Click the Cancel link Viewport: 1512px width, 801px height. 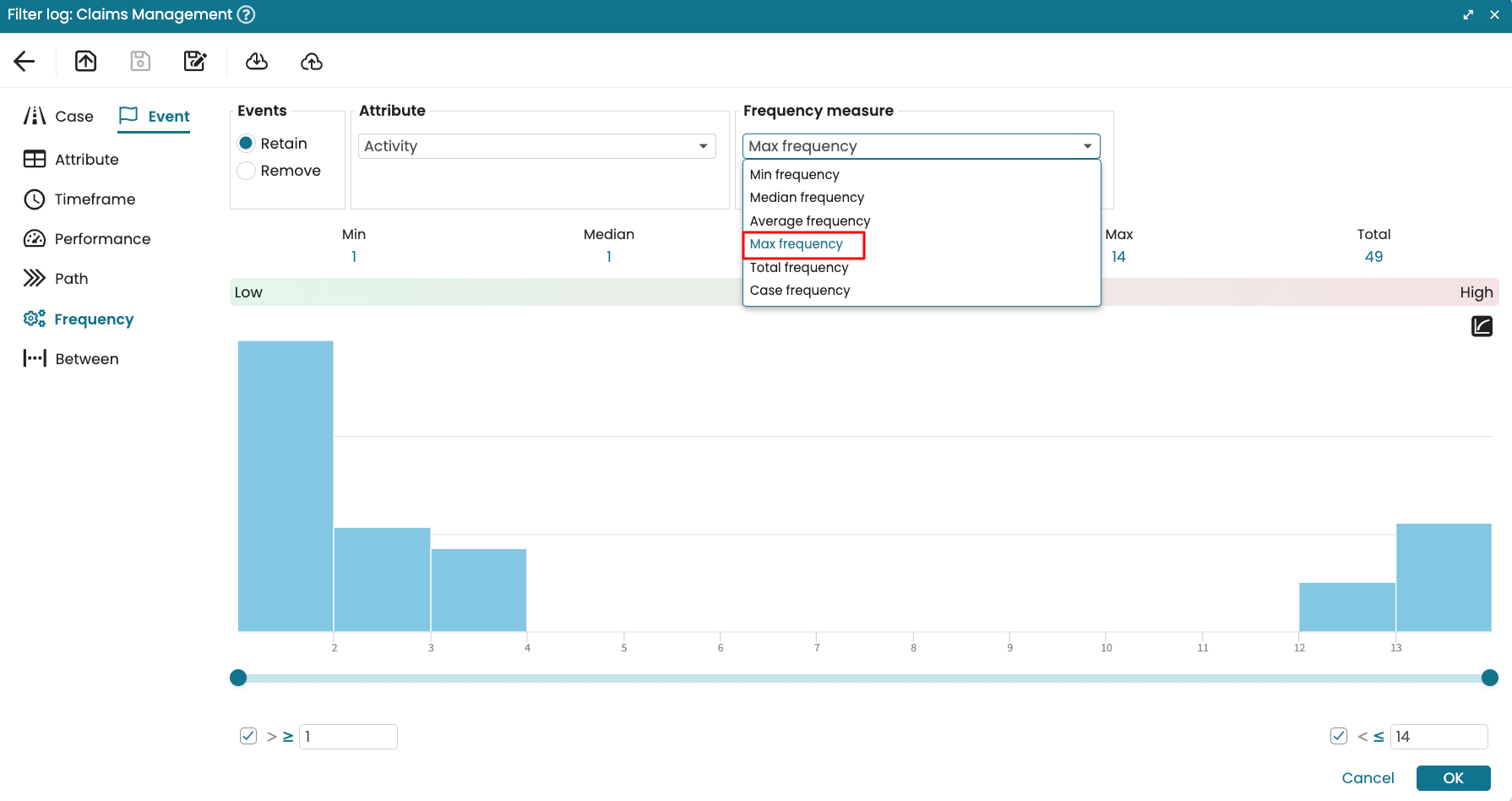tap(1368, 778)
